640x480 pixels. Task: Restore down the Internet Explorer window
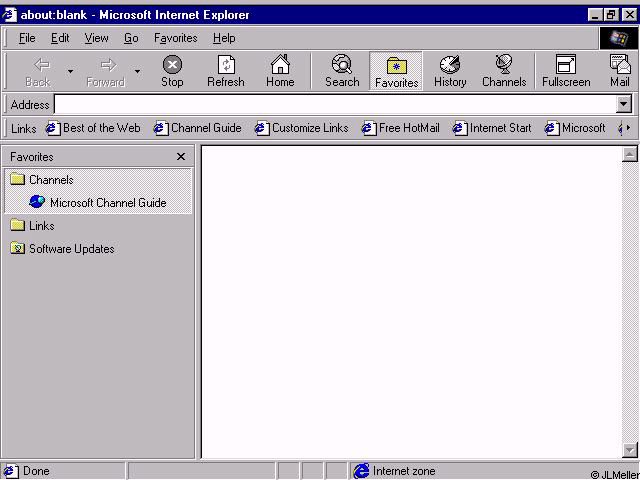coord(611,15)
